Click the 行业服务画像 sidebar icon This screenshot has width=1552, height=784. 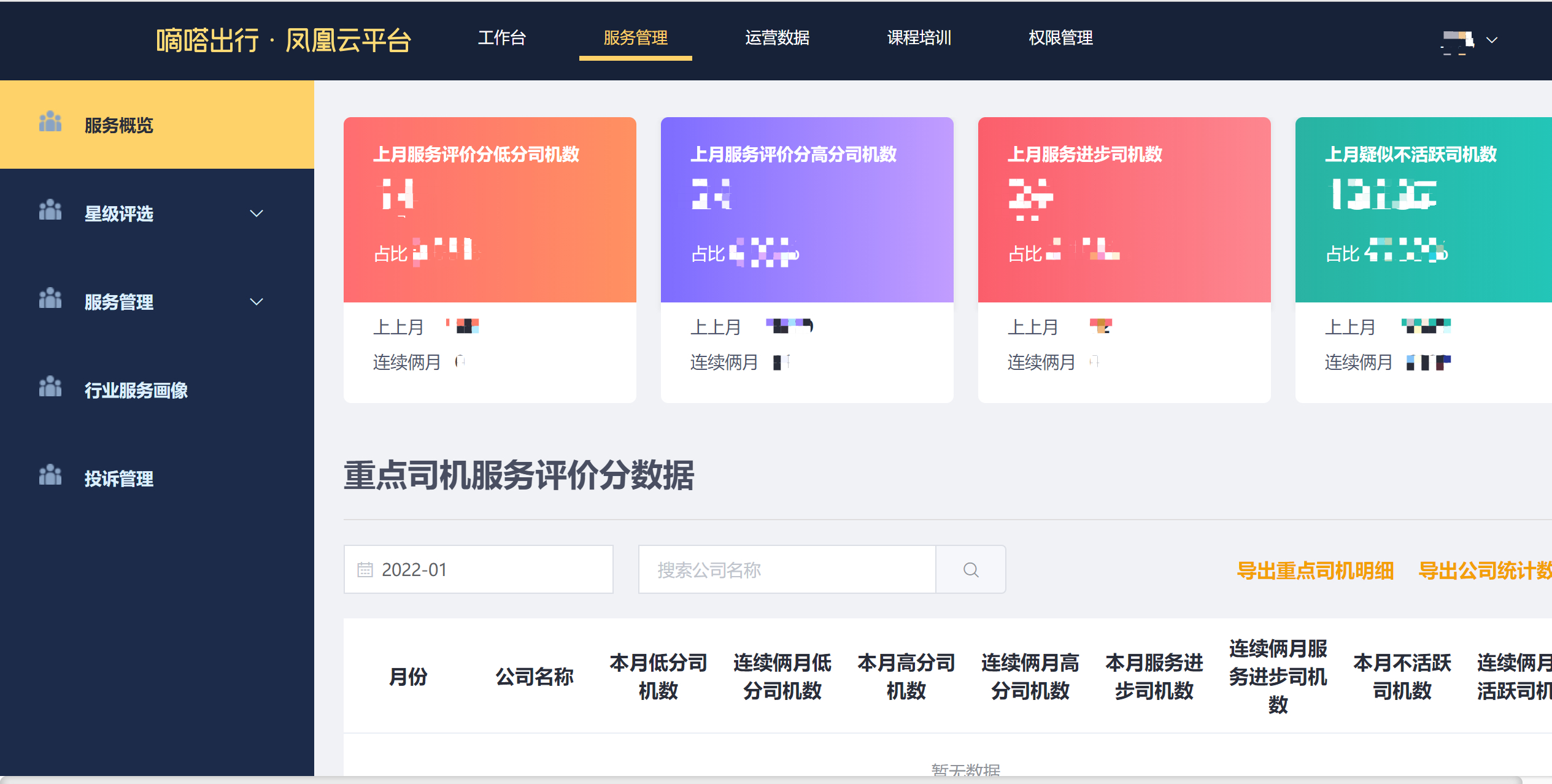50,387
